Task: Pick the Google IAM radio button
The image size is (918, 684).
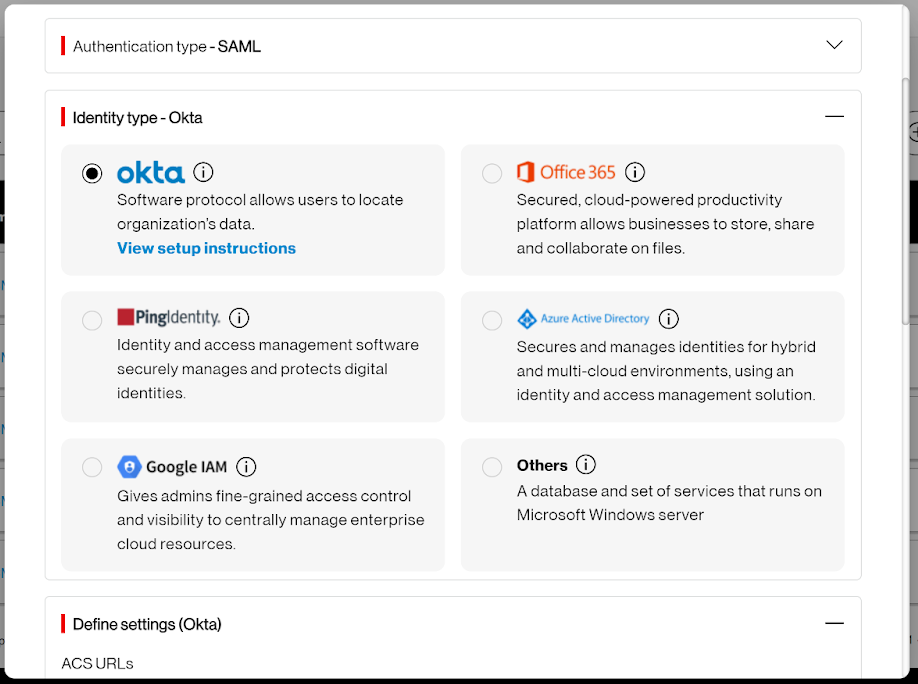Action: point(92,467)
